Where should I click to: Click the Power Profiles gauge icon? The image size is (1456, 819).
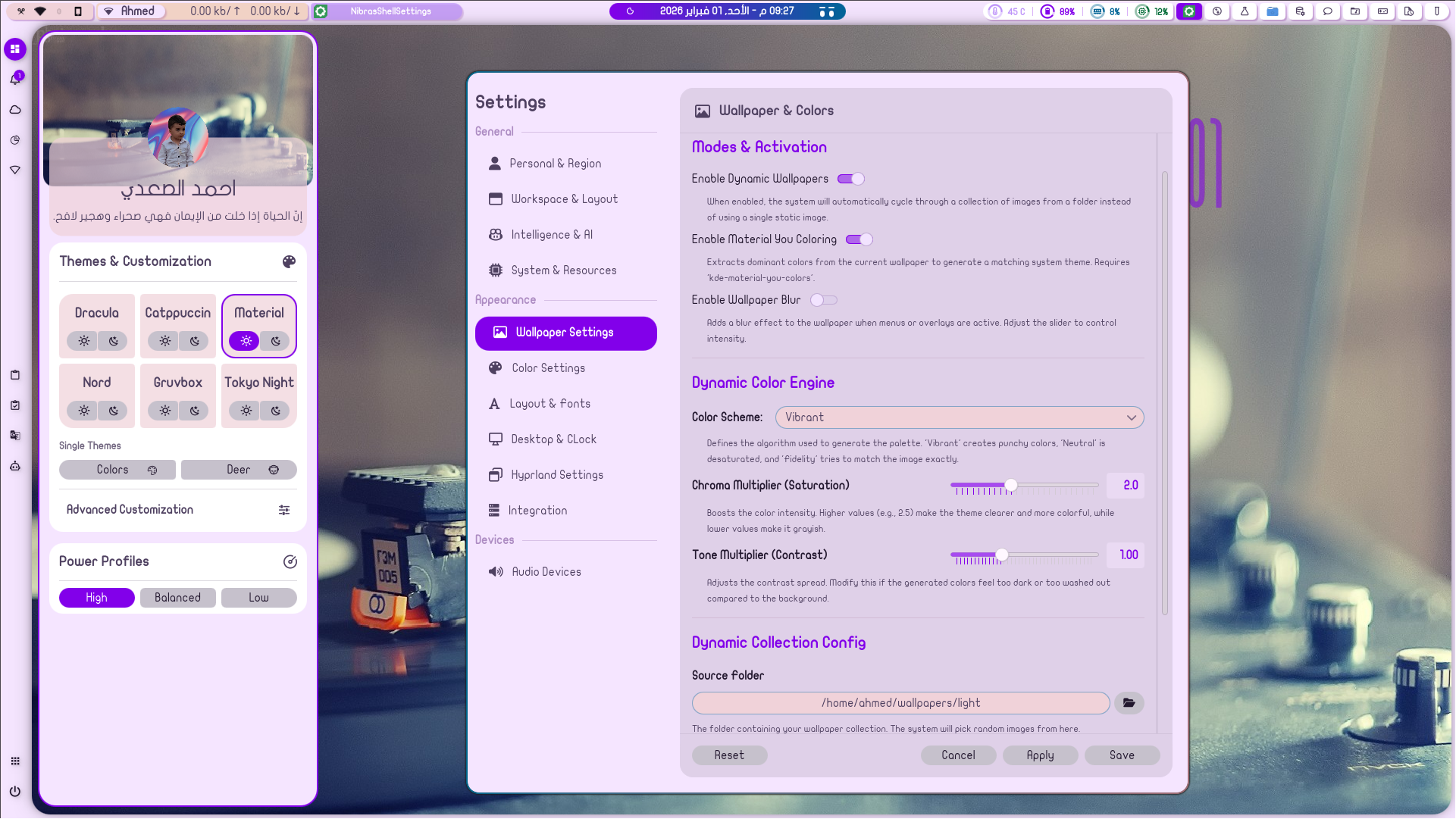[x=290, y=561]
